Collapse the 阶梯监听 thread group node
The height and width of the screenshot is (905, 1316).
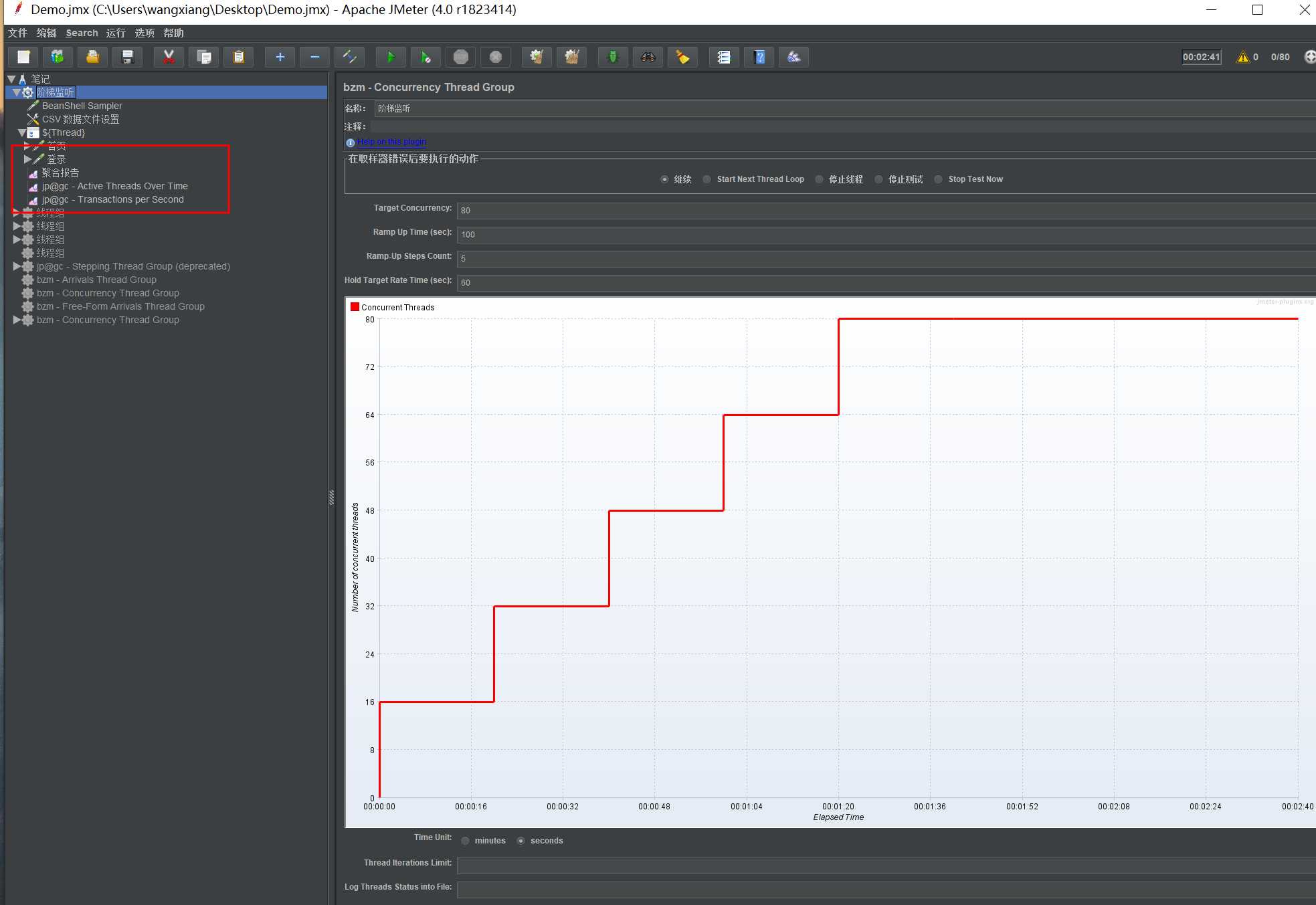tap(17, 92)
